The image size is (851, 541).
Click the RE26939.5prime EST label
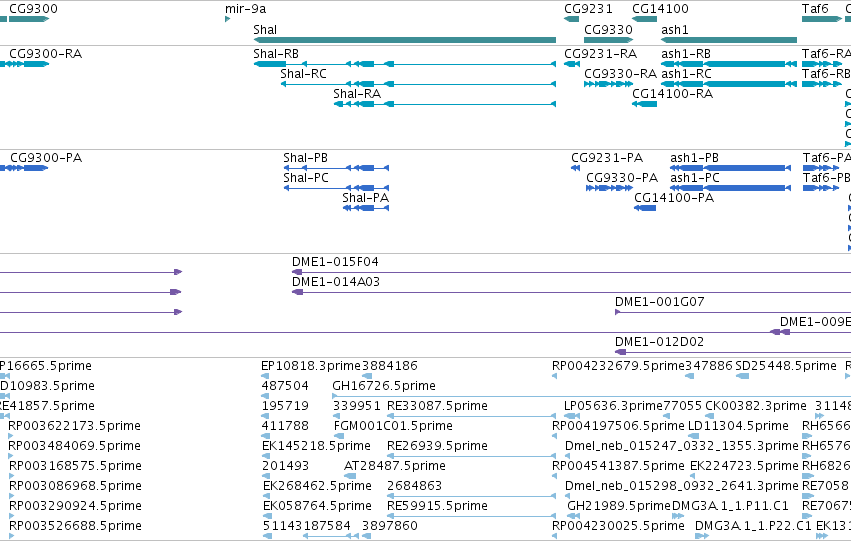(x=437, y=447)
